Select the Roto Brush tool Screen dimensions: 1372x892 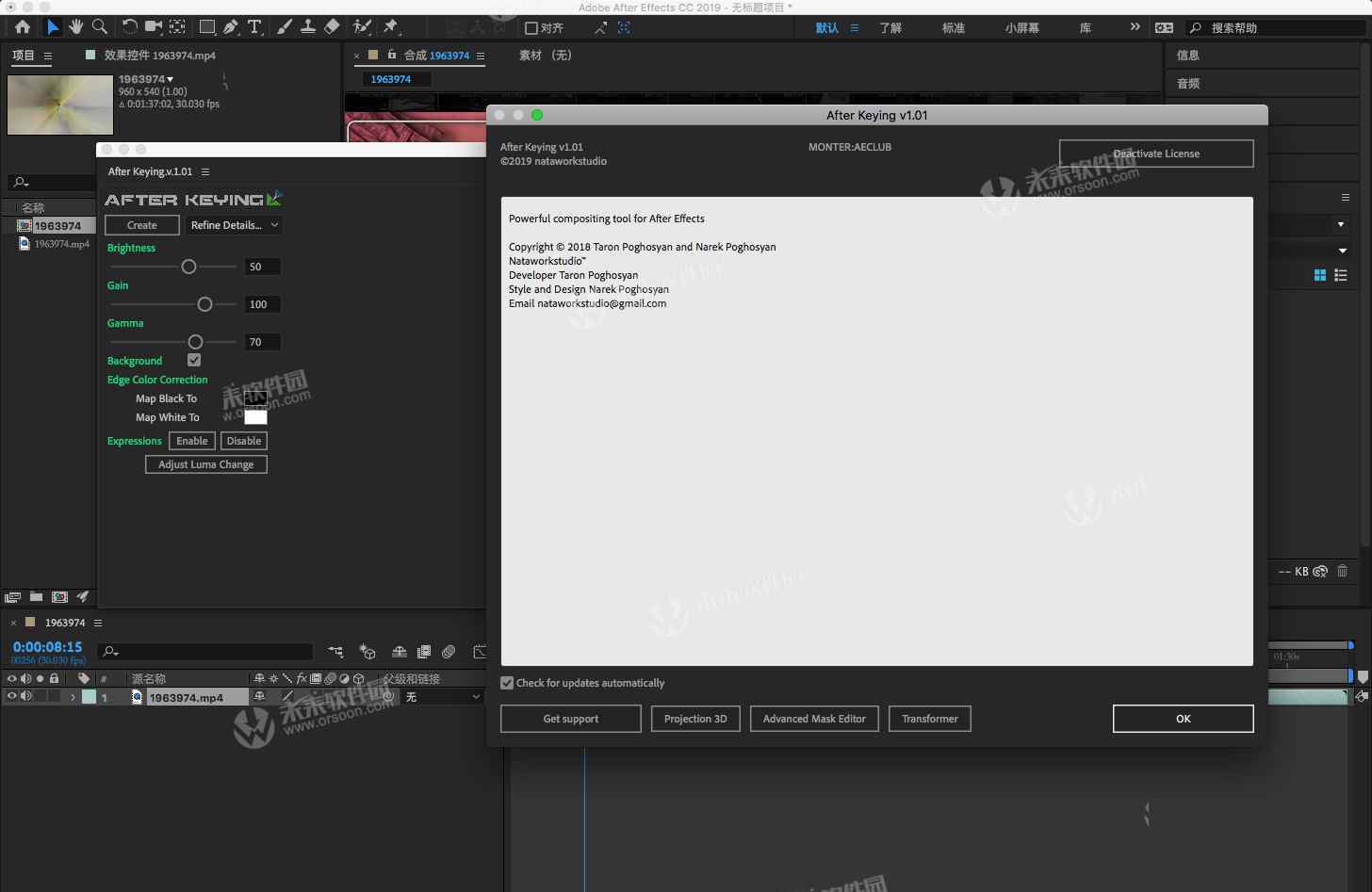362,27
